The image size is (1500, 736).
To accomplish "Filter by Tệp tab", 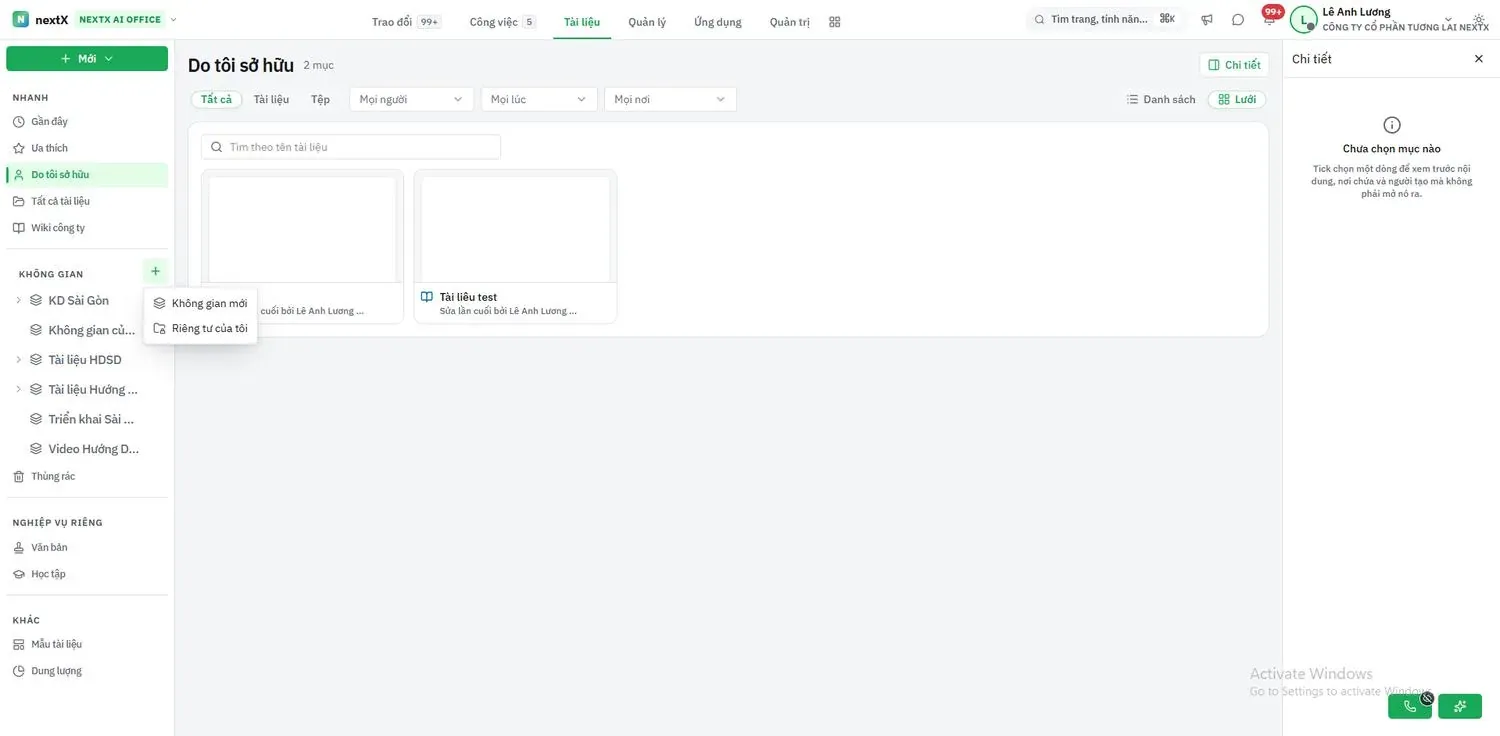I will coord(320,99).
